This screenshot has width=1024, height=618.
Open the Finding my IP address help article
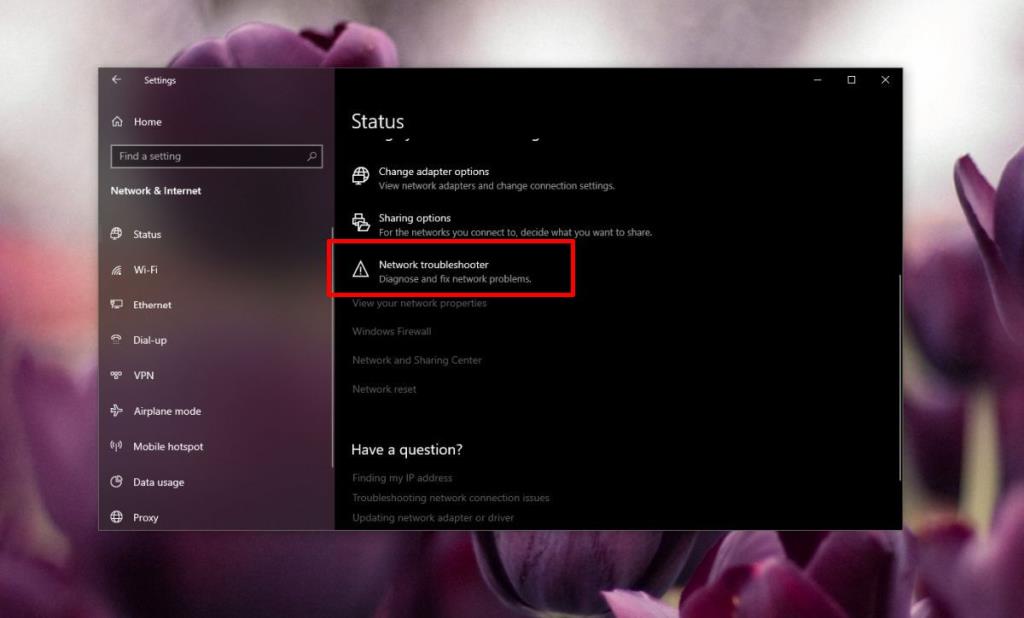402,477
